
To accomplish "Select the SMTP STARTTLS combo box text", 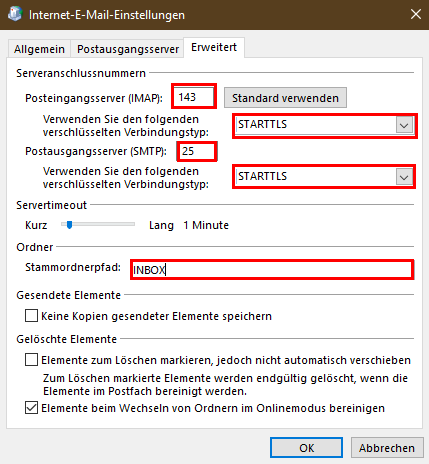I will 262,176.
